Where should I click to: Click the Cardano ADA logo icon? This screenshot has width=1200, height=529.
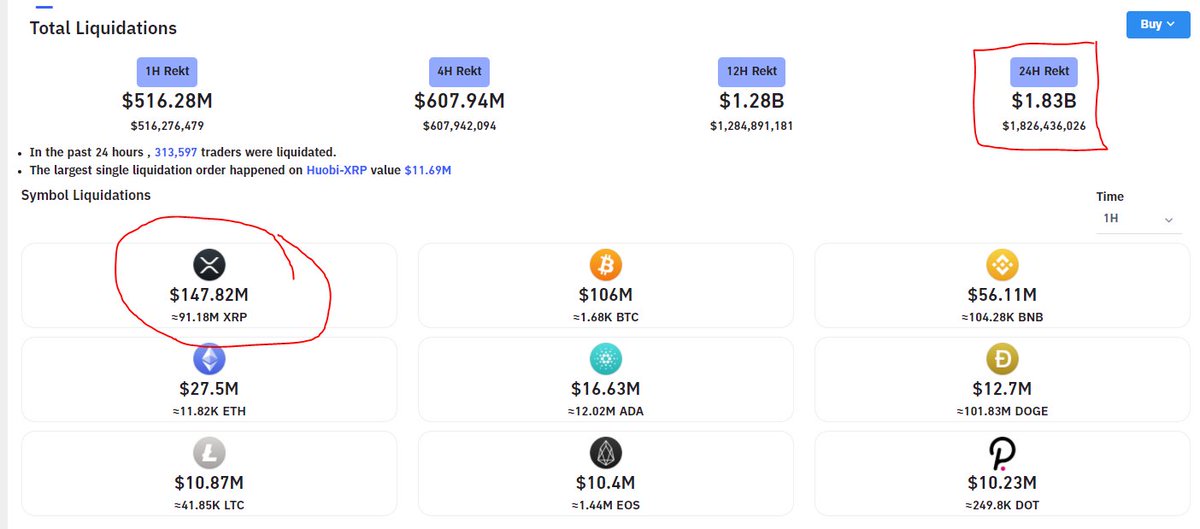(x=606, y=358)
